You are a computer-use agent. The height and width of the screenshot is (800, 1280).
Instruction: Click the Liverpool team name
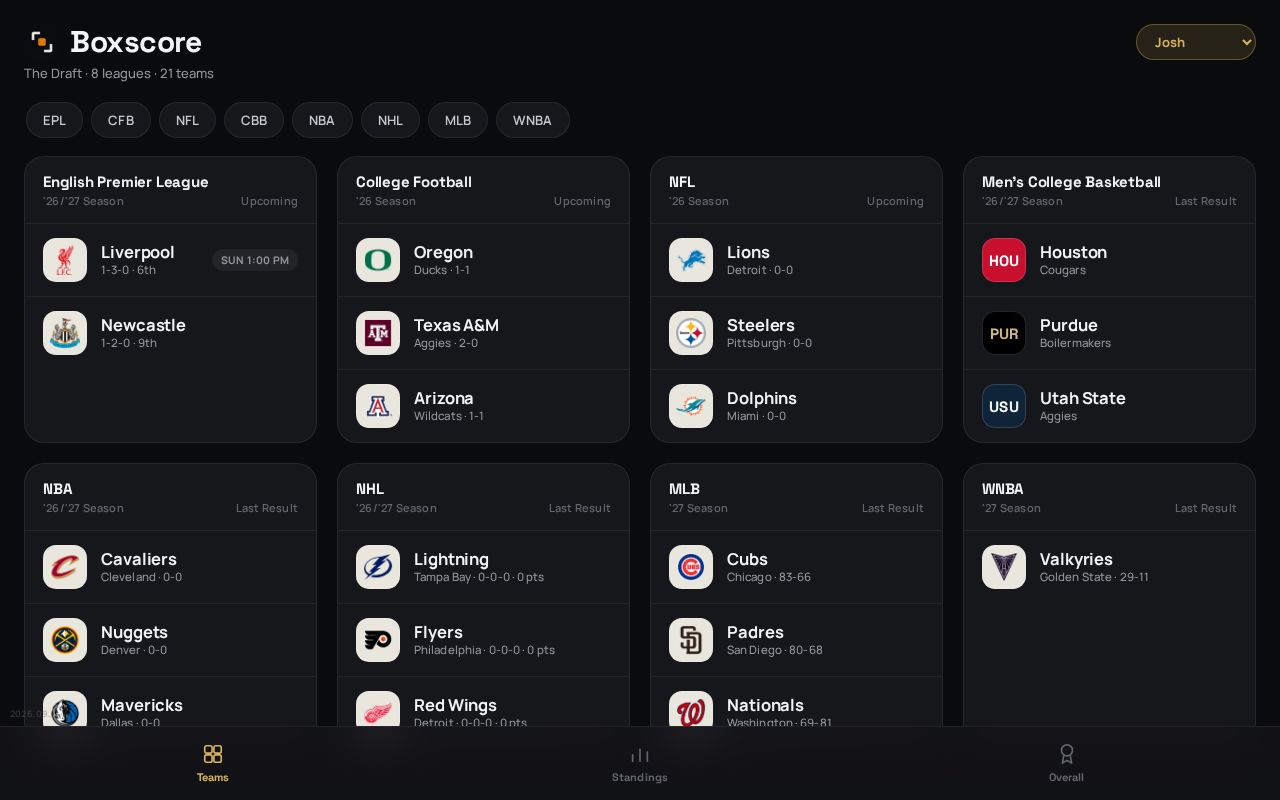coord(138,252)
